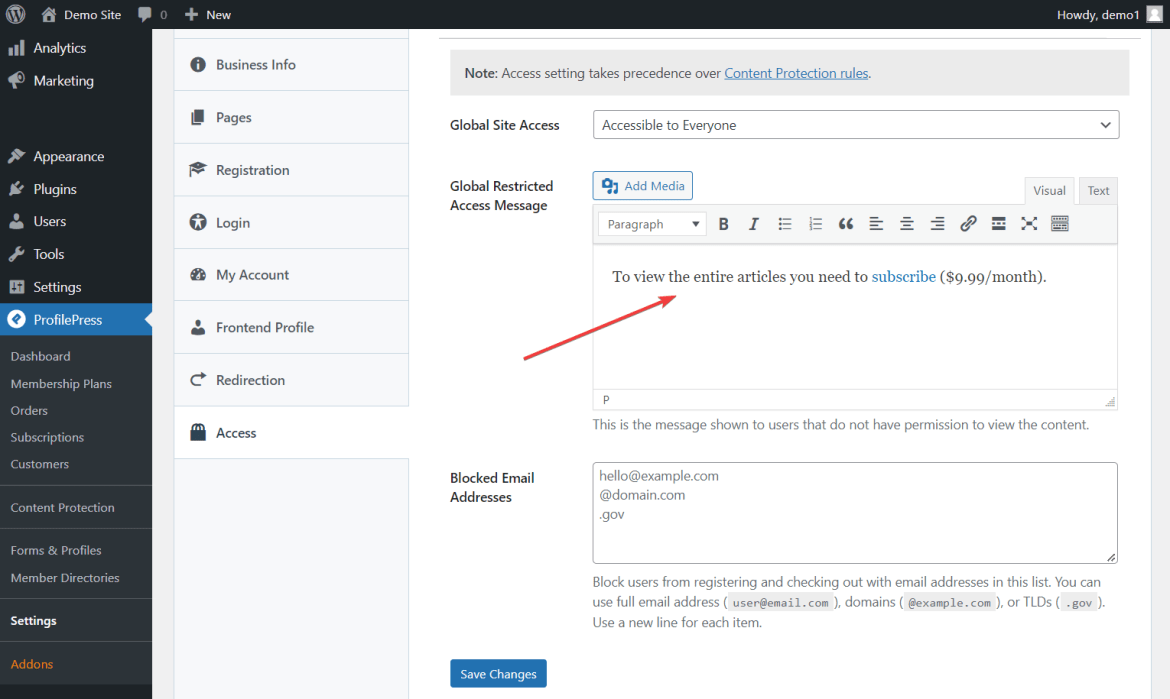
Task: Select My Account settings tab
Action: 291,275
